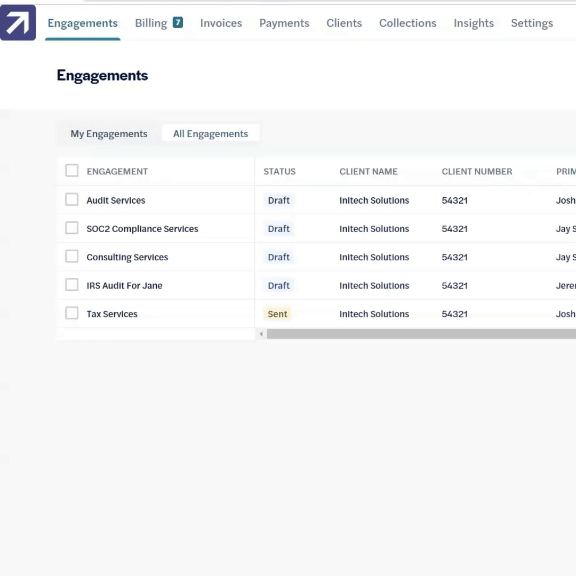Open the SOC2 Compliance Services engagement
The image size is (576, 576).
pos(143,229)
